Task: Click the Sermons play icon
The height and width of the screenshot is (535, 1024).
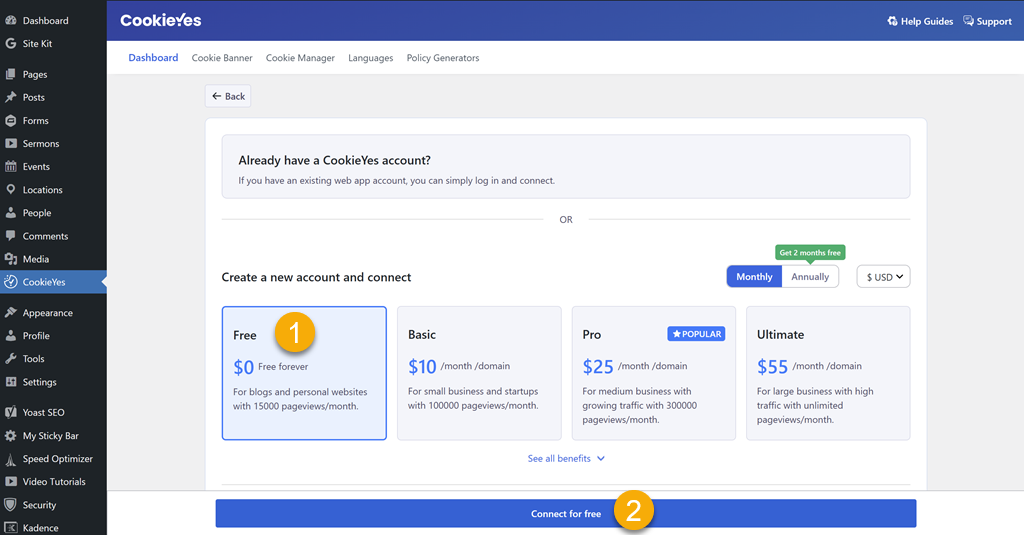Action: tap(10, 143)
